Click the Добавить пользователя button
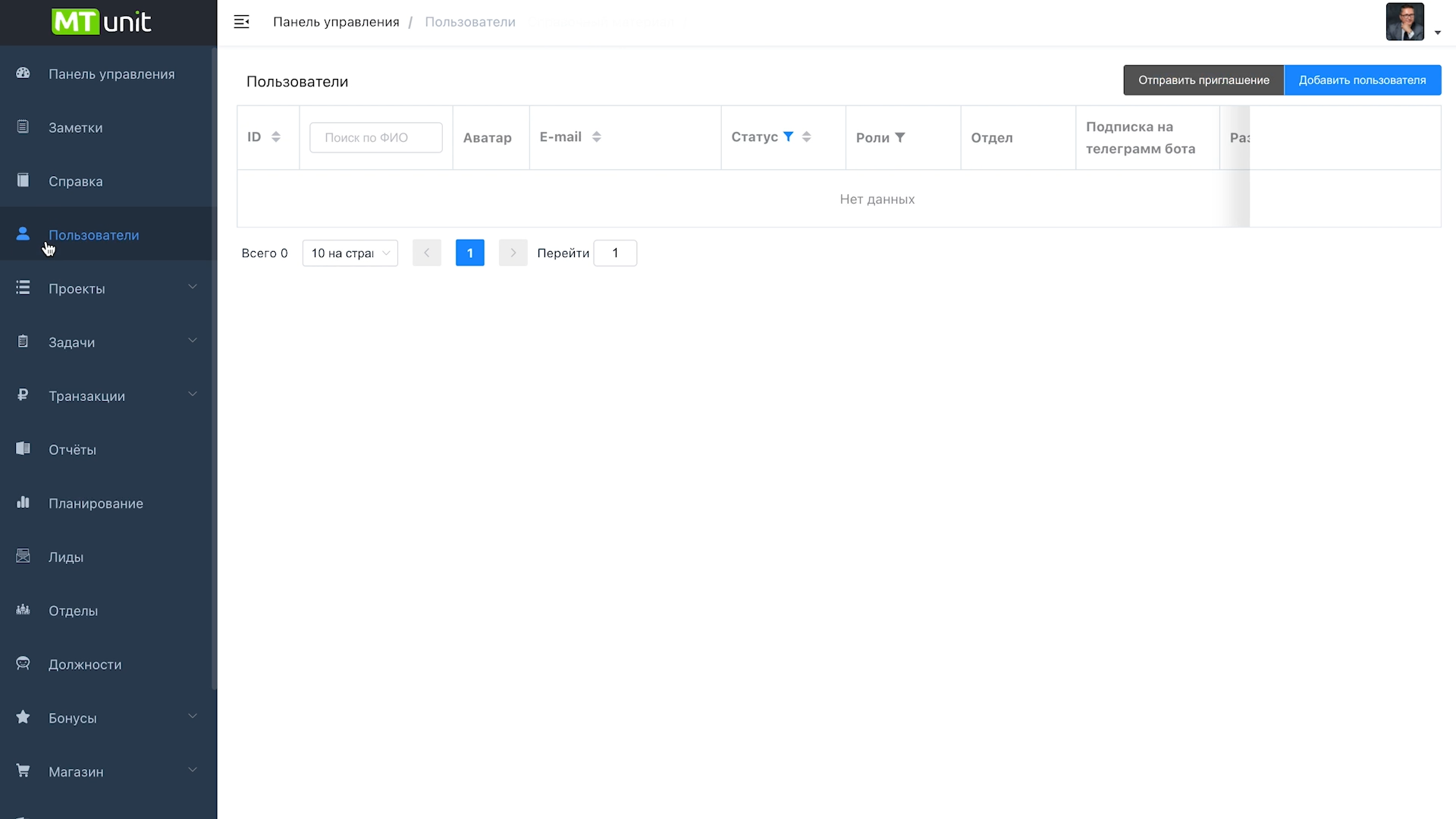The width and height of the screenshot is (1456, 819). (1362, 80)
